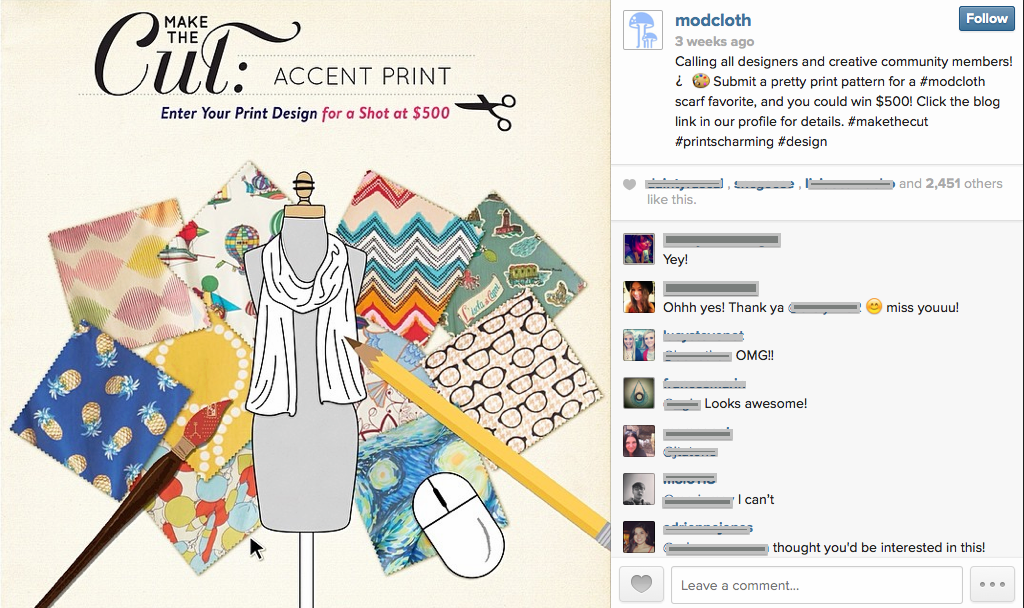The height and width of the screenshot is (608, 1024).
Task: Click avatar beside the "I can't" comment
Action: 639,489
